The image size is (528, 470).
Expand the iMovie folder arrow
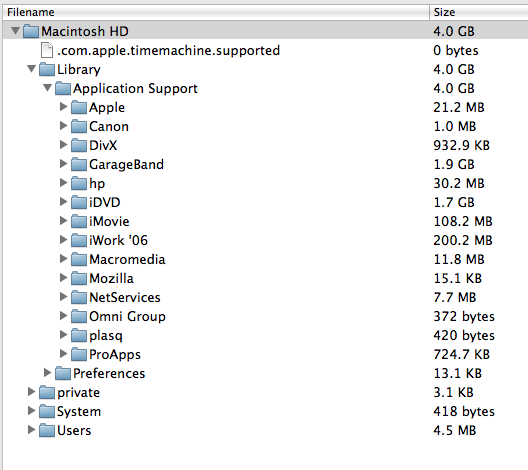click(63, 221)
